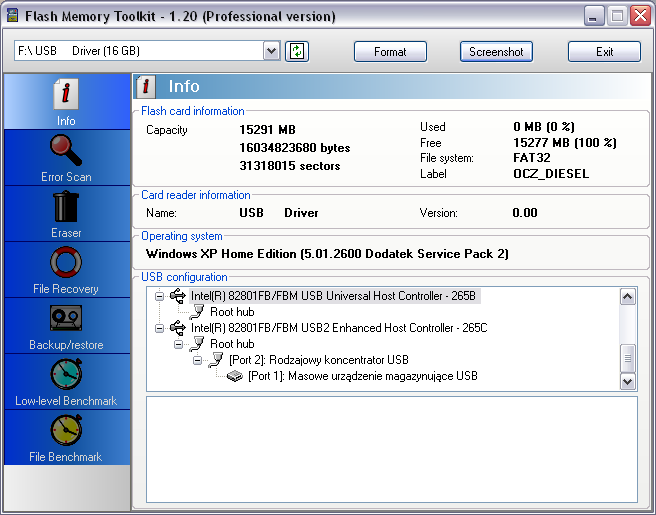Viewport: 656px width, 515px height.
Task: Click USB icon of Enhanced Host Controller
Action: tap(178, 328)
